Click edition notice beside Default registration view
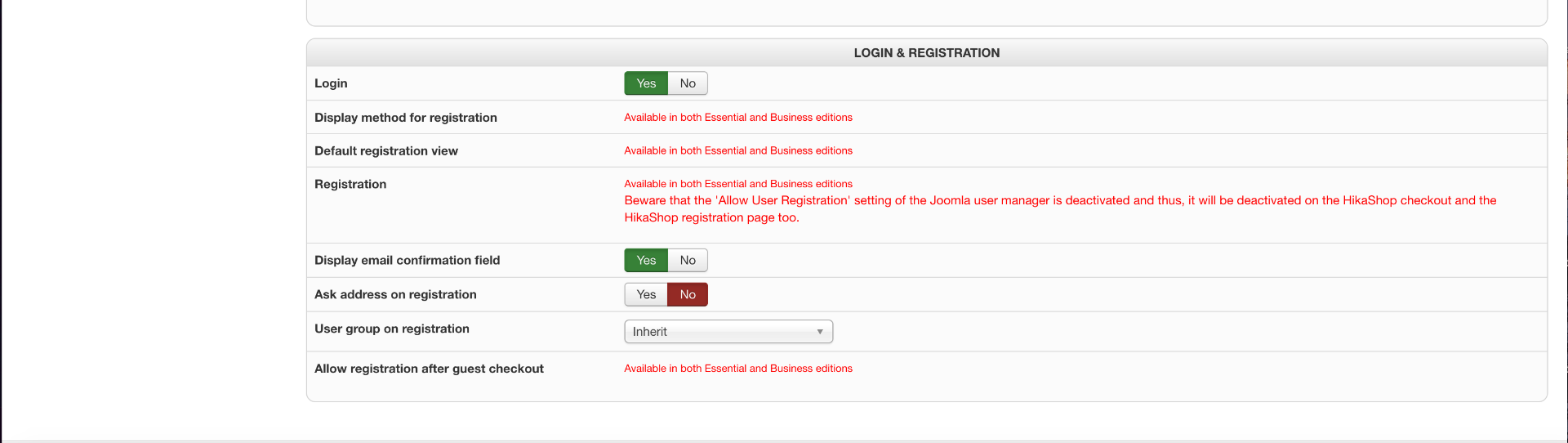This screenshot has width=1568, height=443. pyautogui.click(x=737, y=151)
